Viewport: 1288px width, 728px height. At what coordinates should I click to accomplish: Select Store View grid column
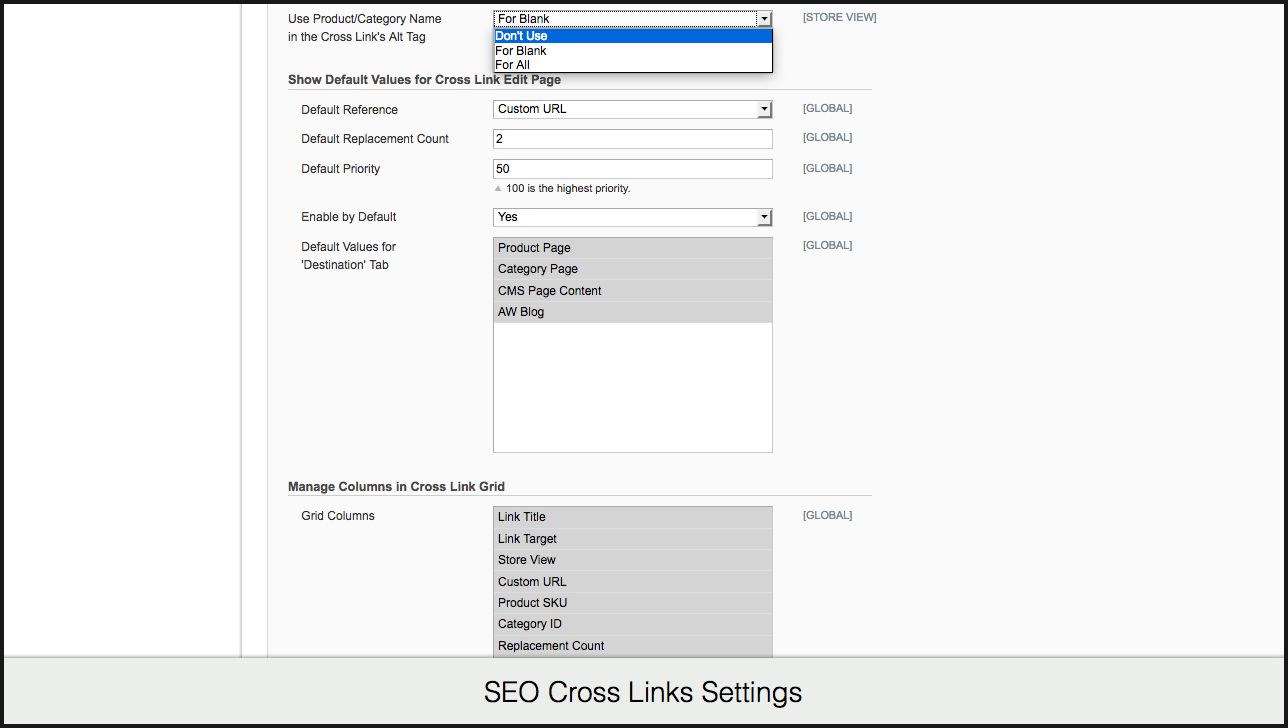(x=632, y=560)
